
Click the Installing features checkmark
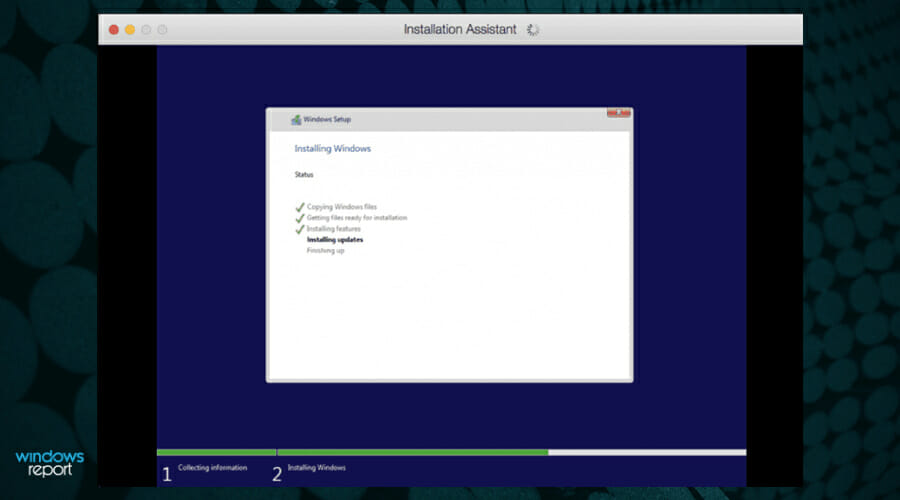300,229
